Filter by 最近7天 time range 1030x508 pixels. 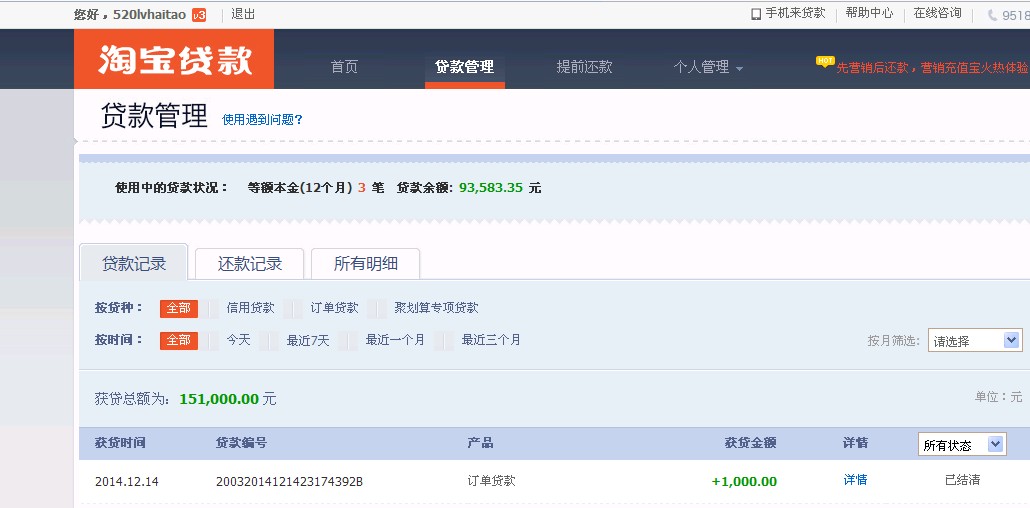click(x=308, y=340)
